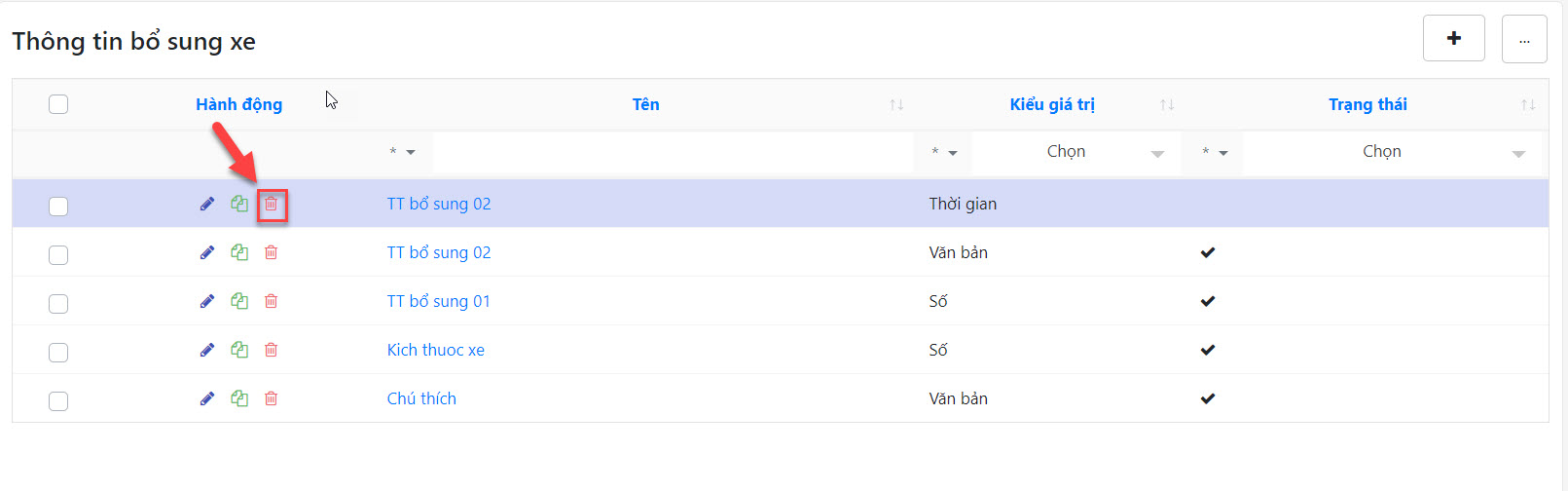1568x491 pixels.
Task: Open the more options ellipsis button
Action: pyautogui.click(x=1524, y=39)
